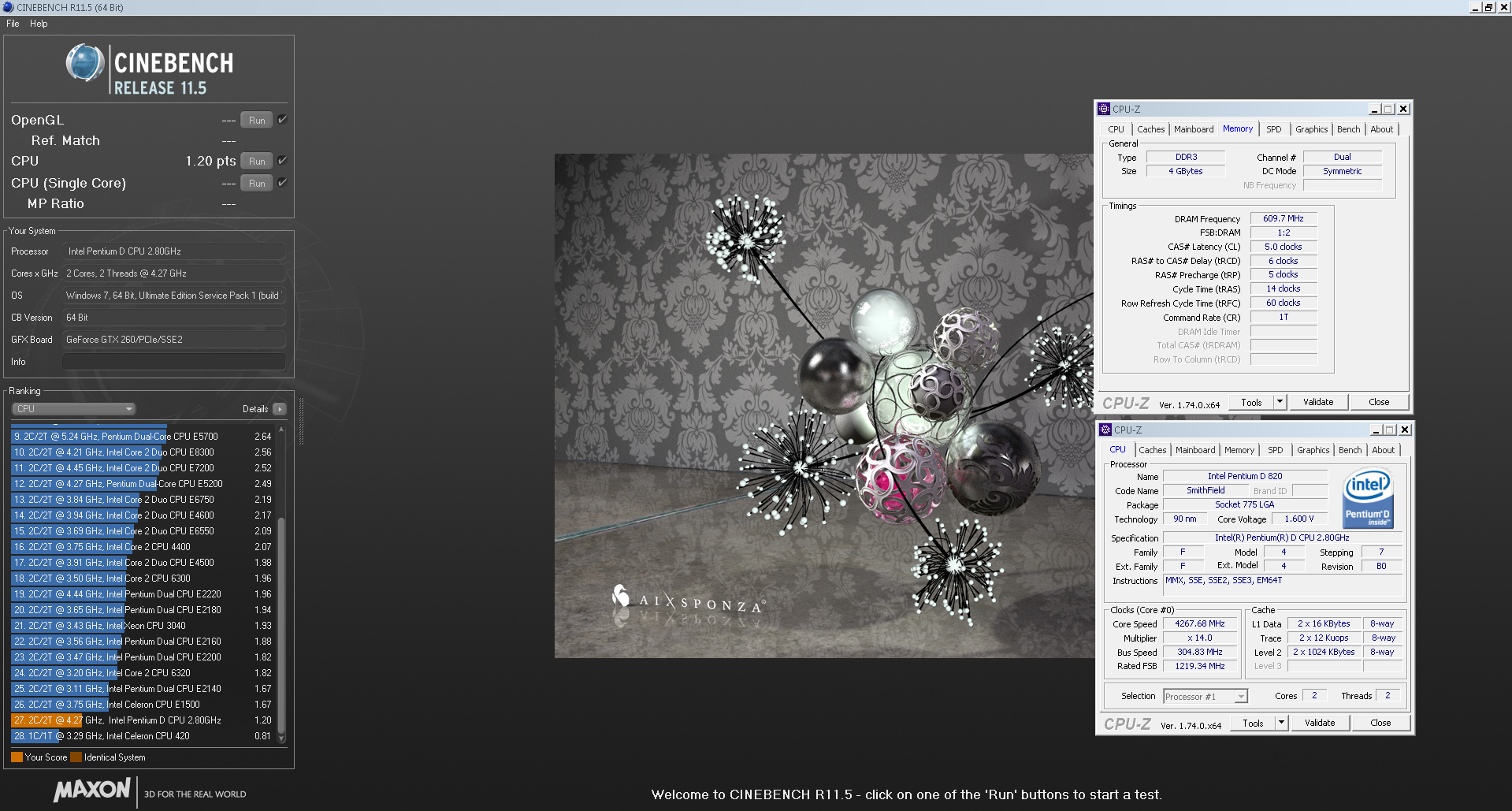Viewport: 1512px width, 811px height.
Task: Open the Processor #1 selection dropdown
Action: (x=1206, y=697)
